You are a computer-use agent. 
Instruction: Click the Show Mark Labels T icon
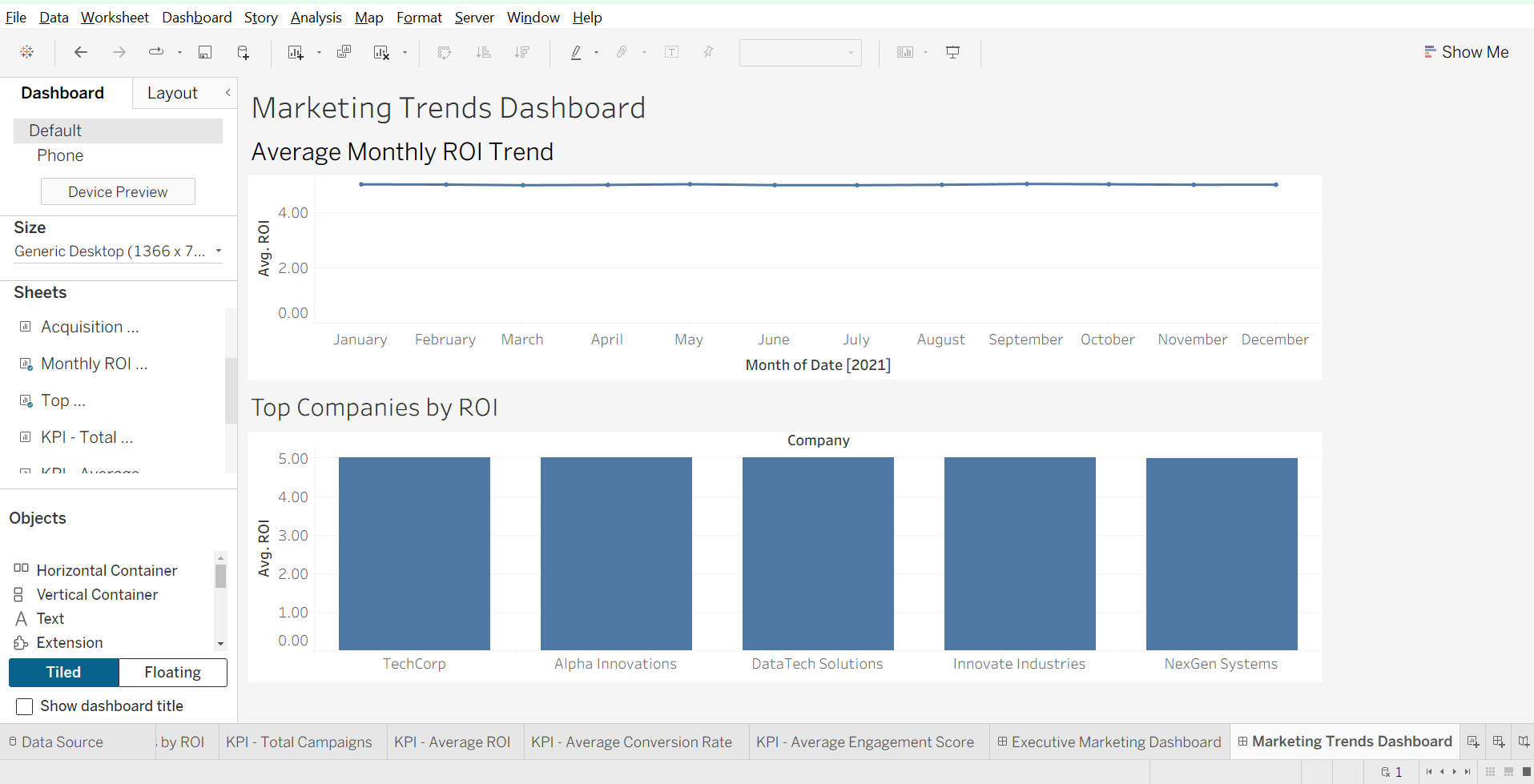point(671,52)
